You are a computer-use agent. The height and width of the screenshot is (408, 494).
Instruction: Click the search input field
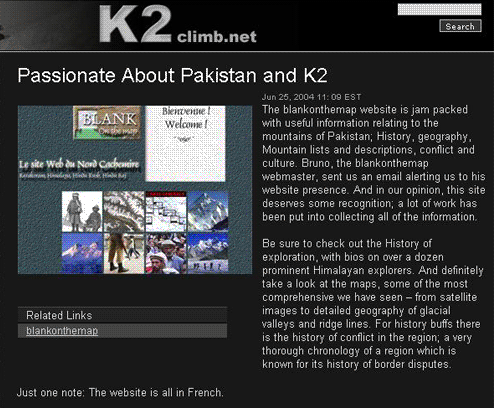(x=439, y=9)
